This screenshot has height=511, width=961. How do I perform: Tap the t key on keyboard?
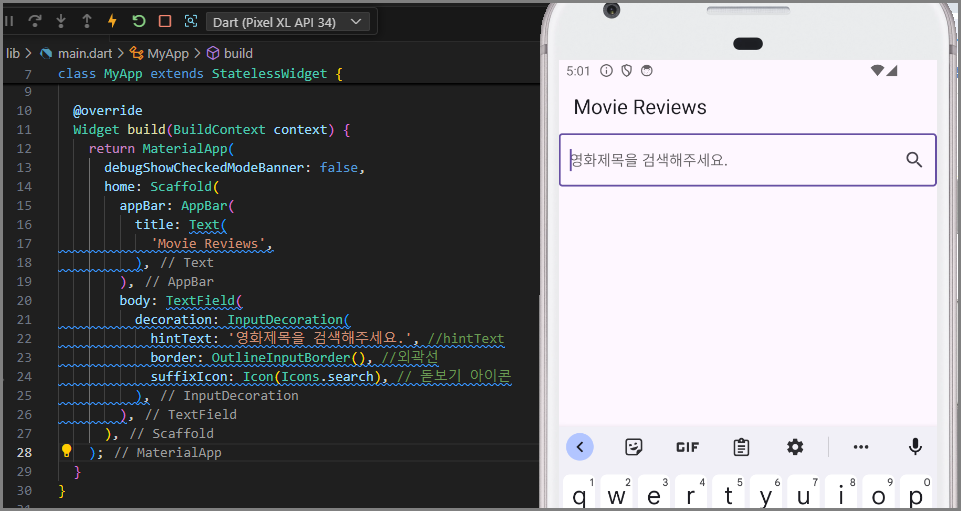(x=729, y=492)
